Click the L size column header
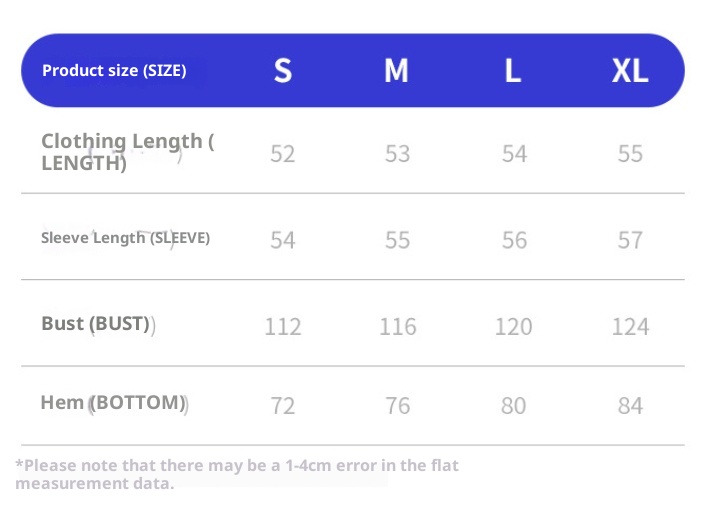 513,71
